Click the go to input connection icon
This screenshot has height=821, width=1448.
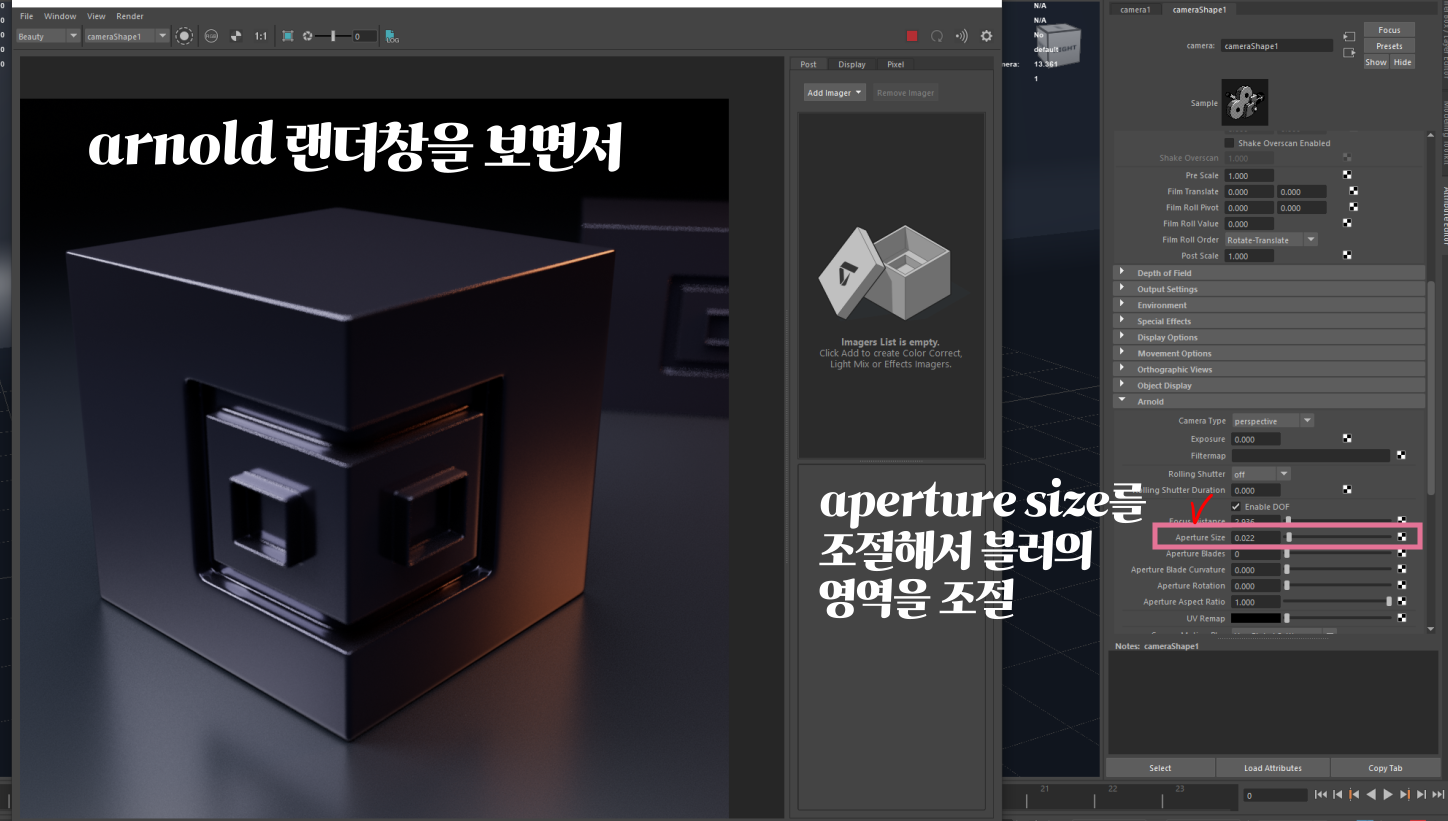[1349, 37]
